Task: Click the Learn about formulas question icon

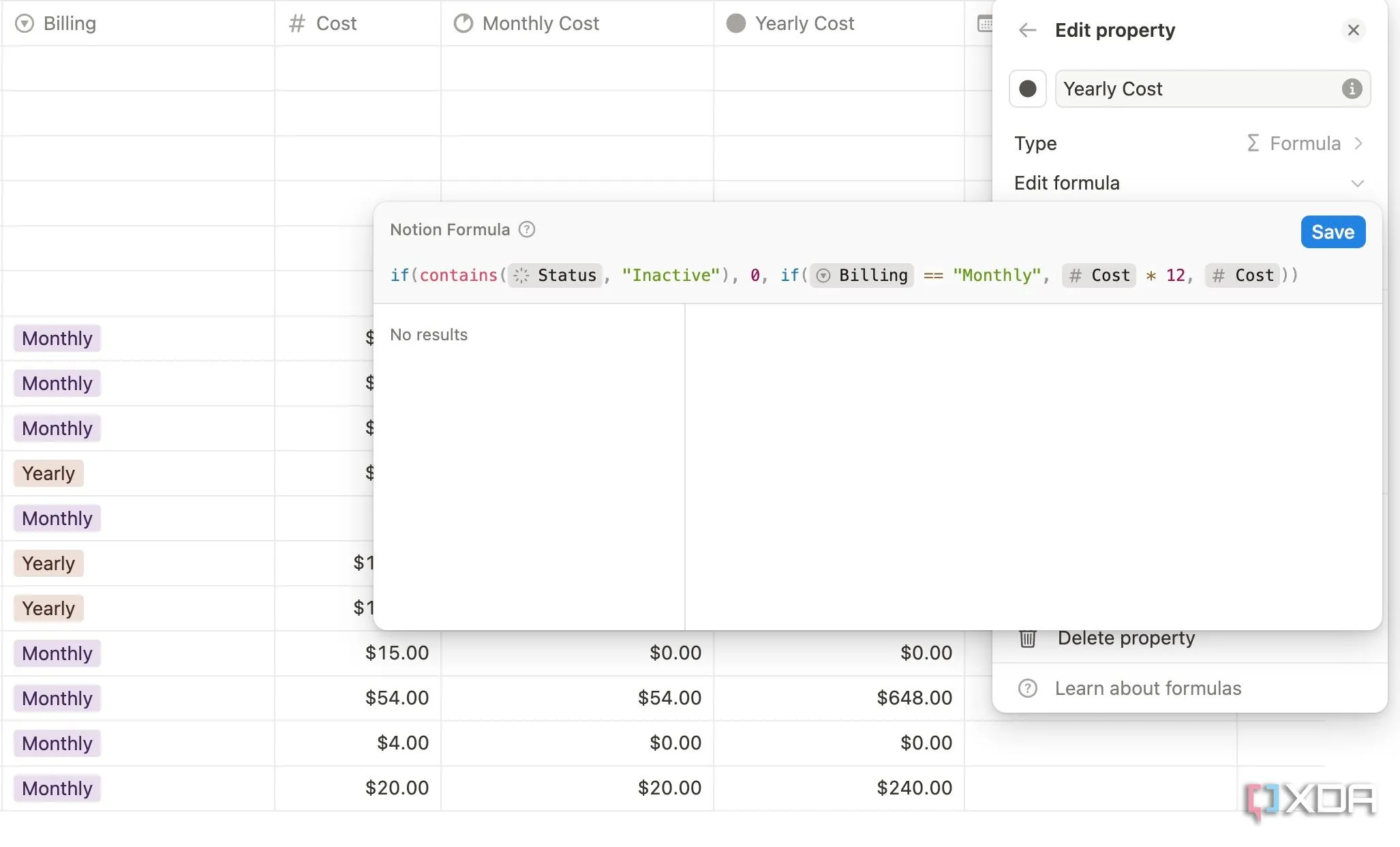Action: click(1027, 688)
